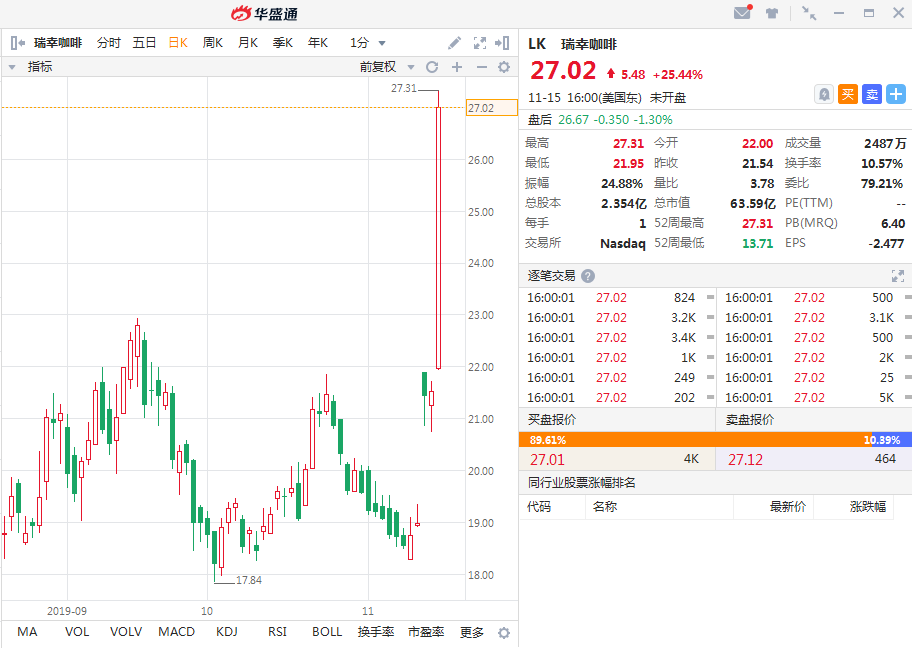Click bid price 27.01
The image size is (912, 648).
pyautogui.click(x=547, y=460)
